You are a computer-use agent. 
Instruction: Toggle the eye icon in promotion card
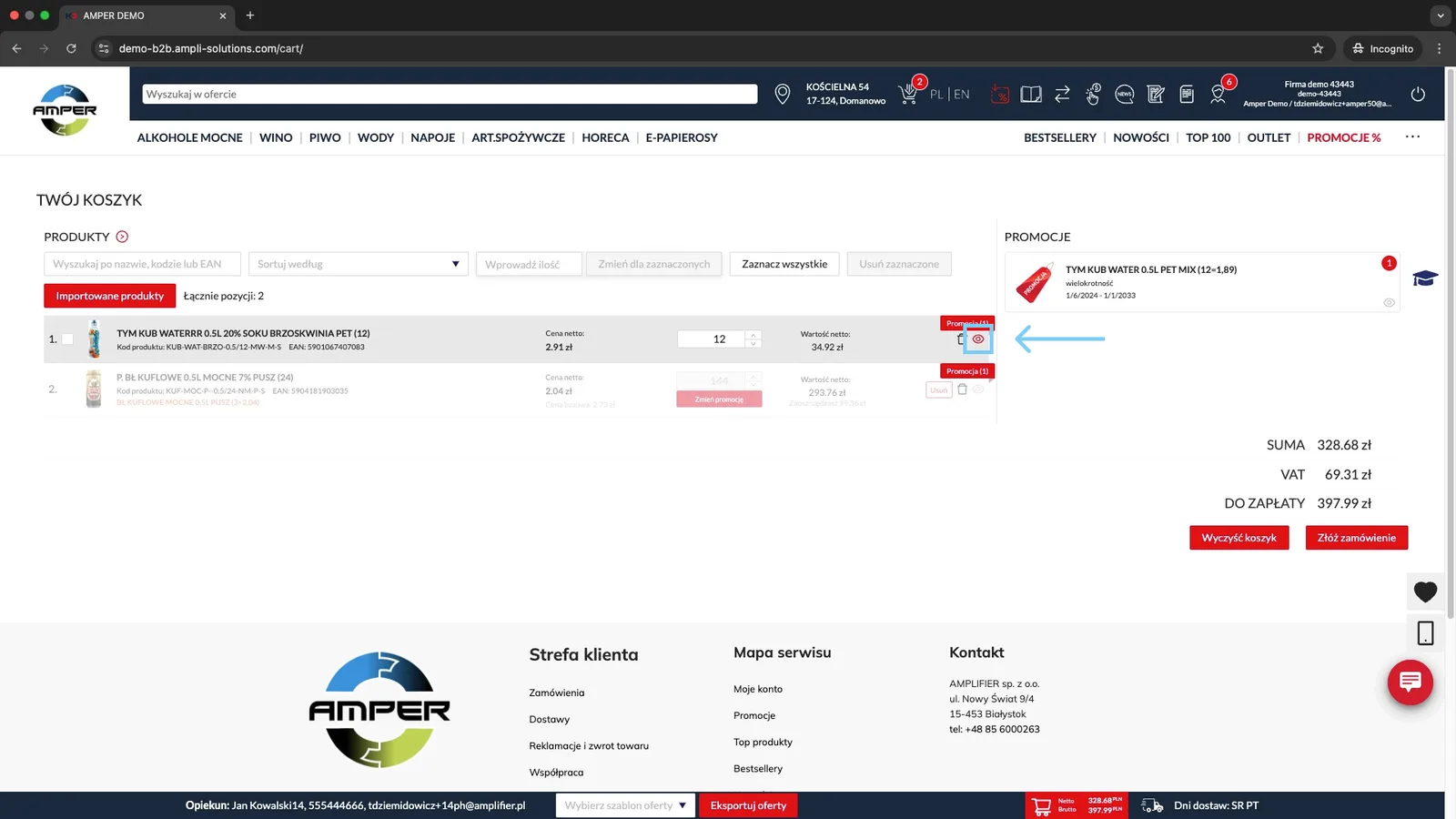point(1389,302)
